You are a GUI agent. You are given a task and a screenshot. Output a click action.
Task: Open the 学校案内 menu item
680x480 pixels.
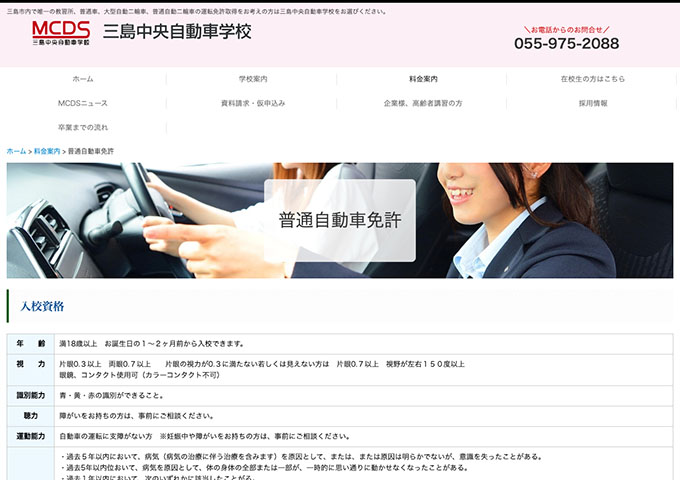click(253, 79)
